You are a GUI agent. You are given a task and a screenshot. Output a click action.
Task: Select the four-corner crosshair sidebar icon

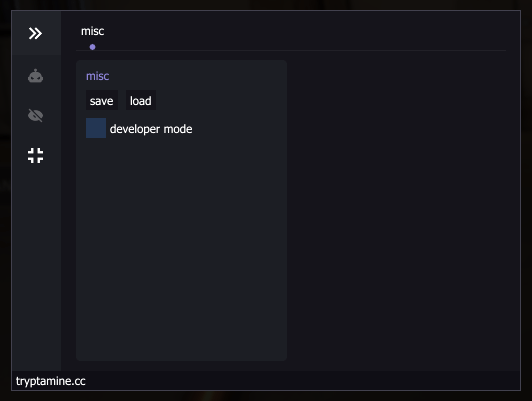35,155
